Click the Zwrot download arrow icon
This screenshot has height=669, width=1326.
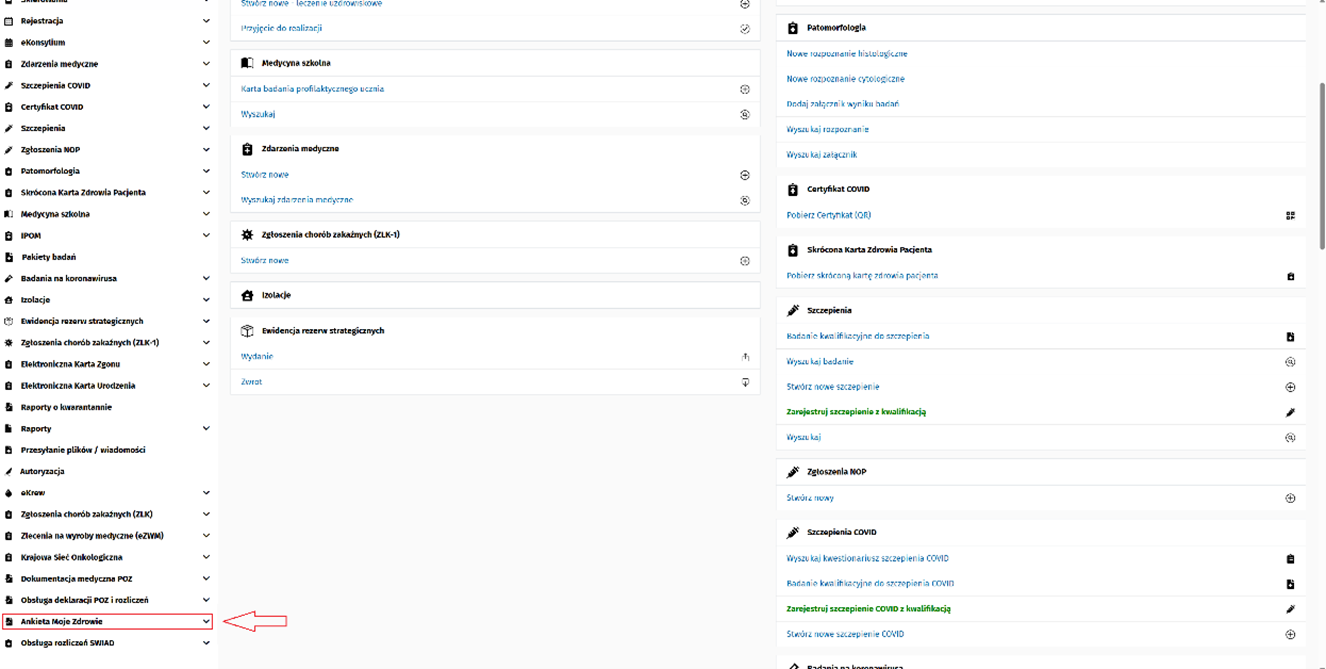click(x=745, y=382)
